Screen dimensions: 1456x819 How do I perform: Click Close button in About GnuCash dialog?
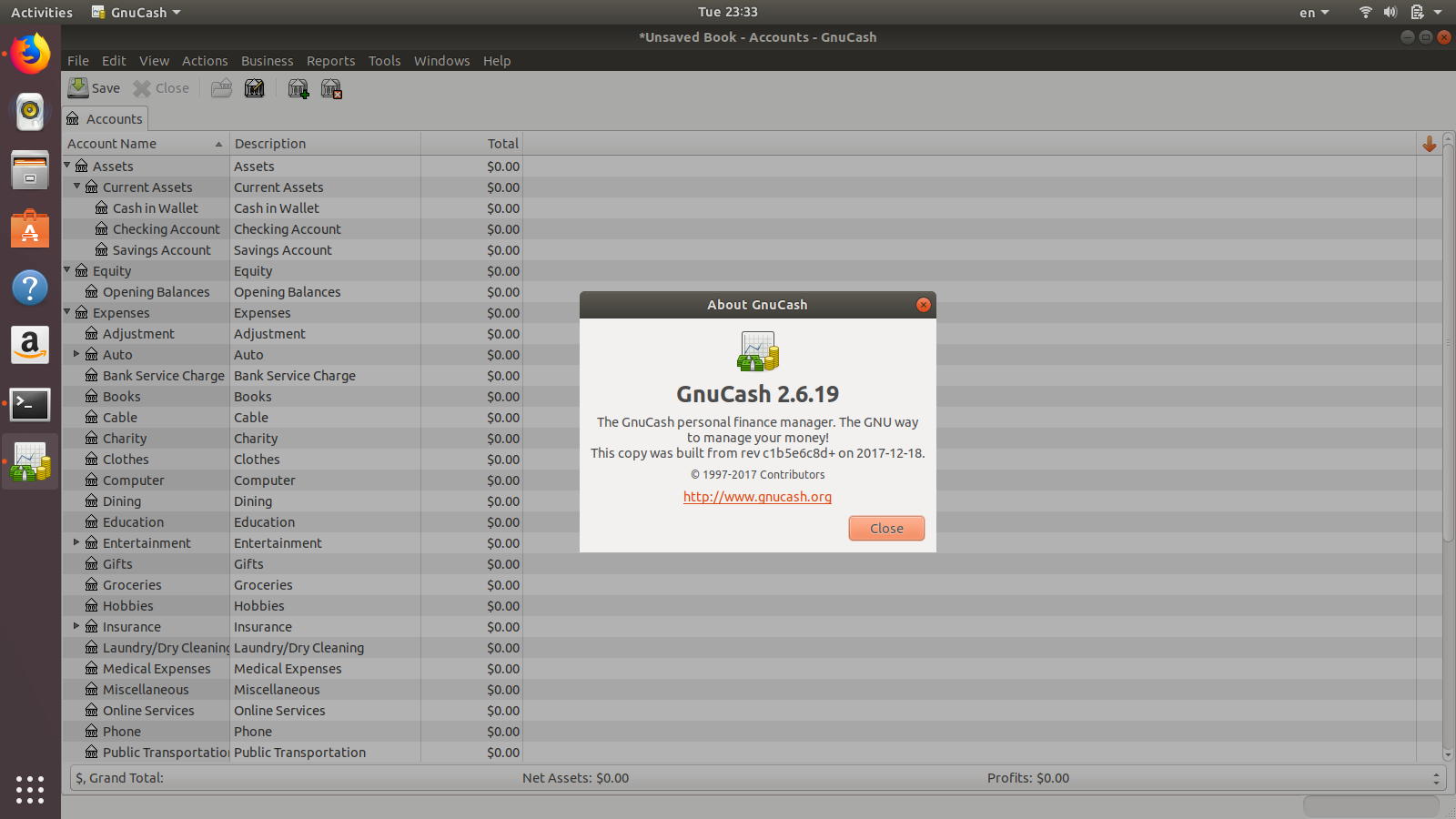pos(886,529)
